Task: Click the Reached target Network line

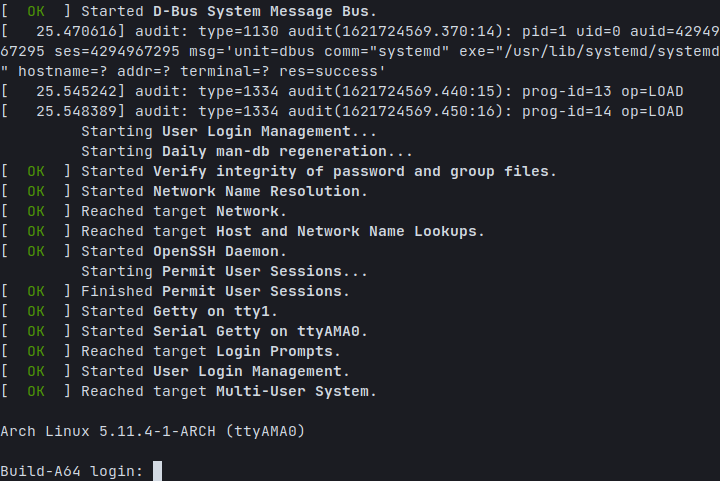Action: pyautogui.click(x=144, y=212)
